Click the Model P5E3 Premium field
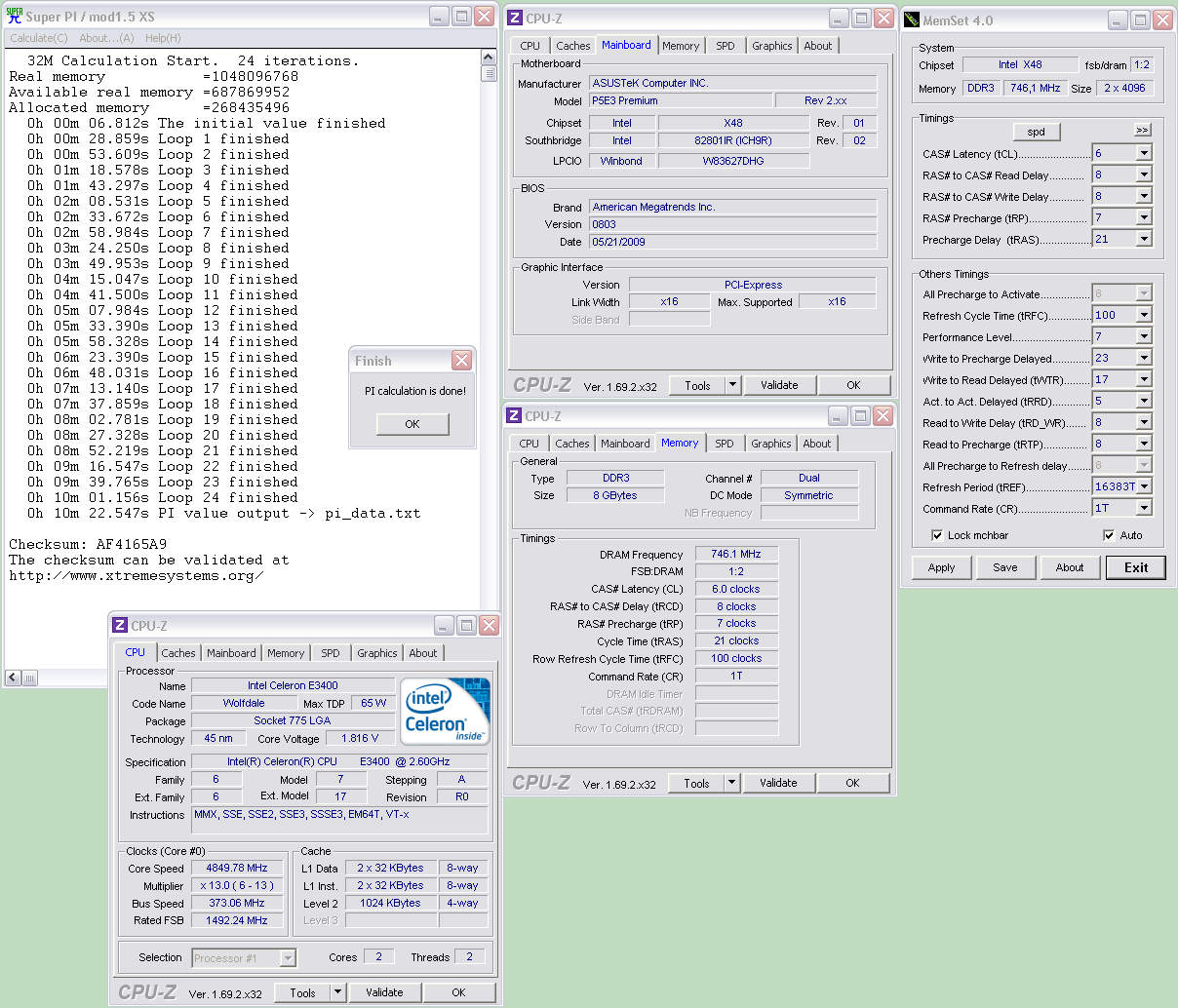This screenshot has height=1008, width=1178. (681, 100)
